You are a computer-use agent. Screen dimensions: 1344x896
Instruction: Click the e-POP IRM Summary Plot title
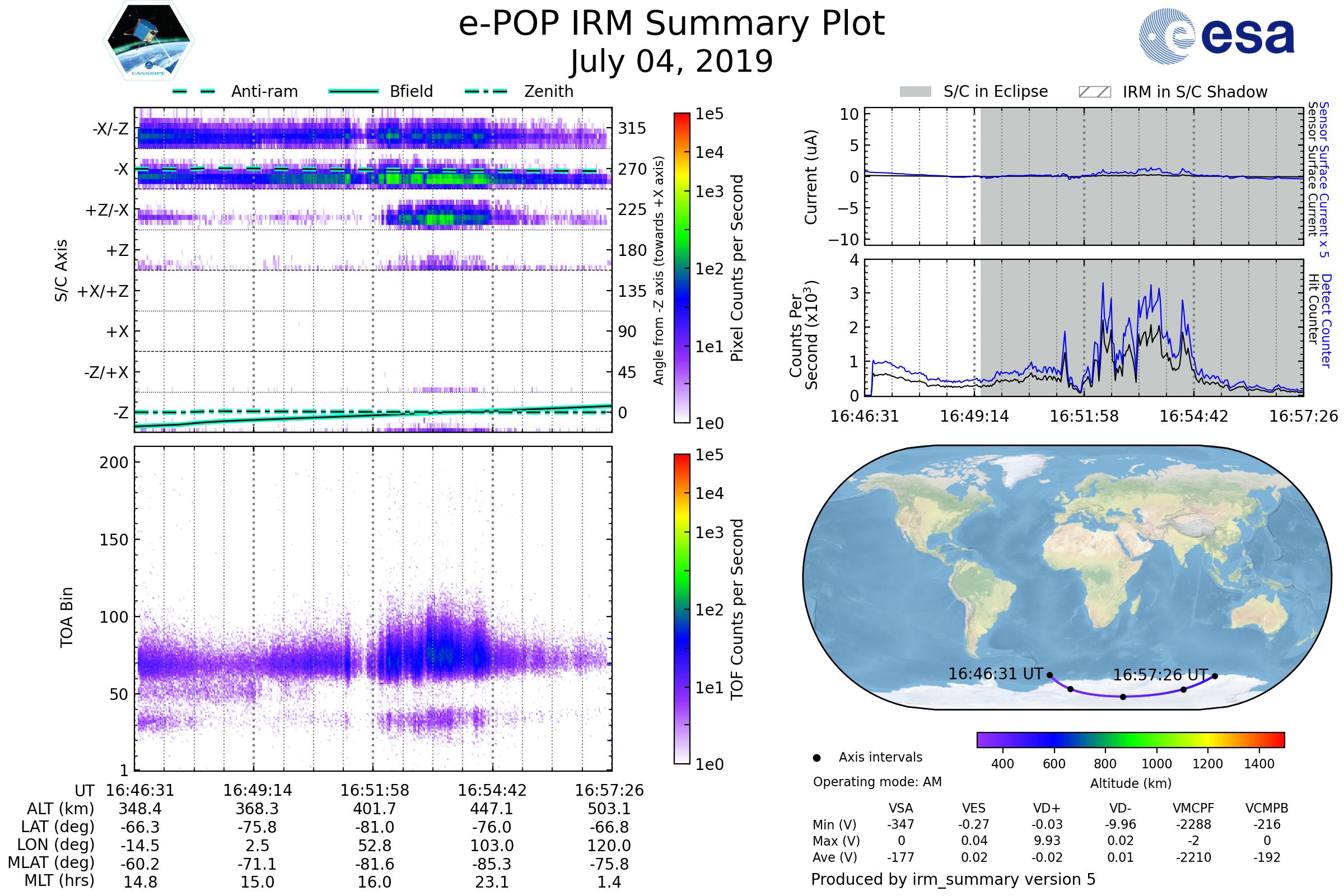coord(671,24)
